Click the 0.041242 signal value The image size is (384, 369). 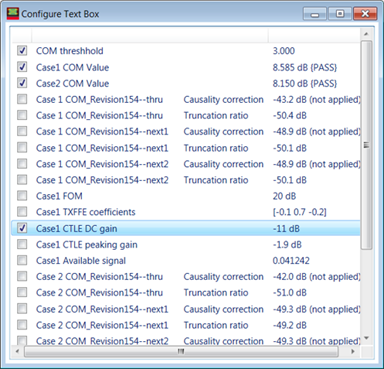coord(291,261)
